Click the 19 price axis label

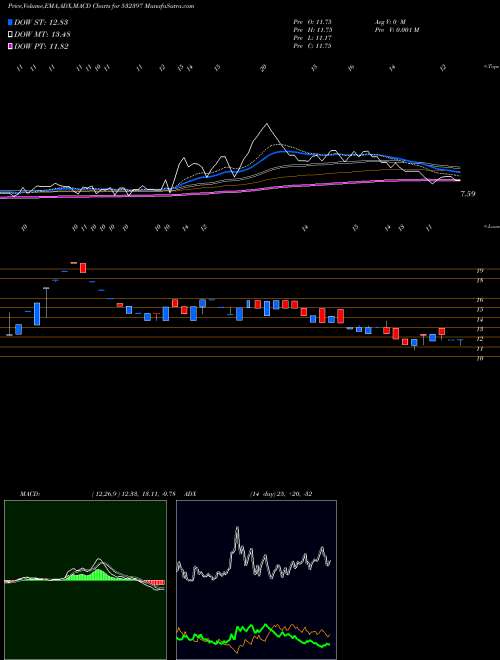click(x=479, y=271)
